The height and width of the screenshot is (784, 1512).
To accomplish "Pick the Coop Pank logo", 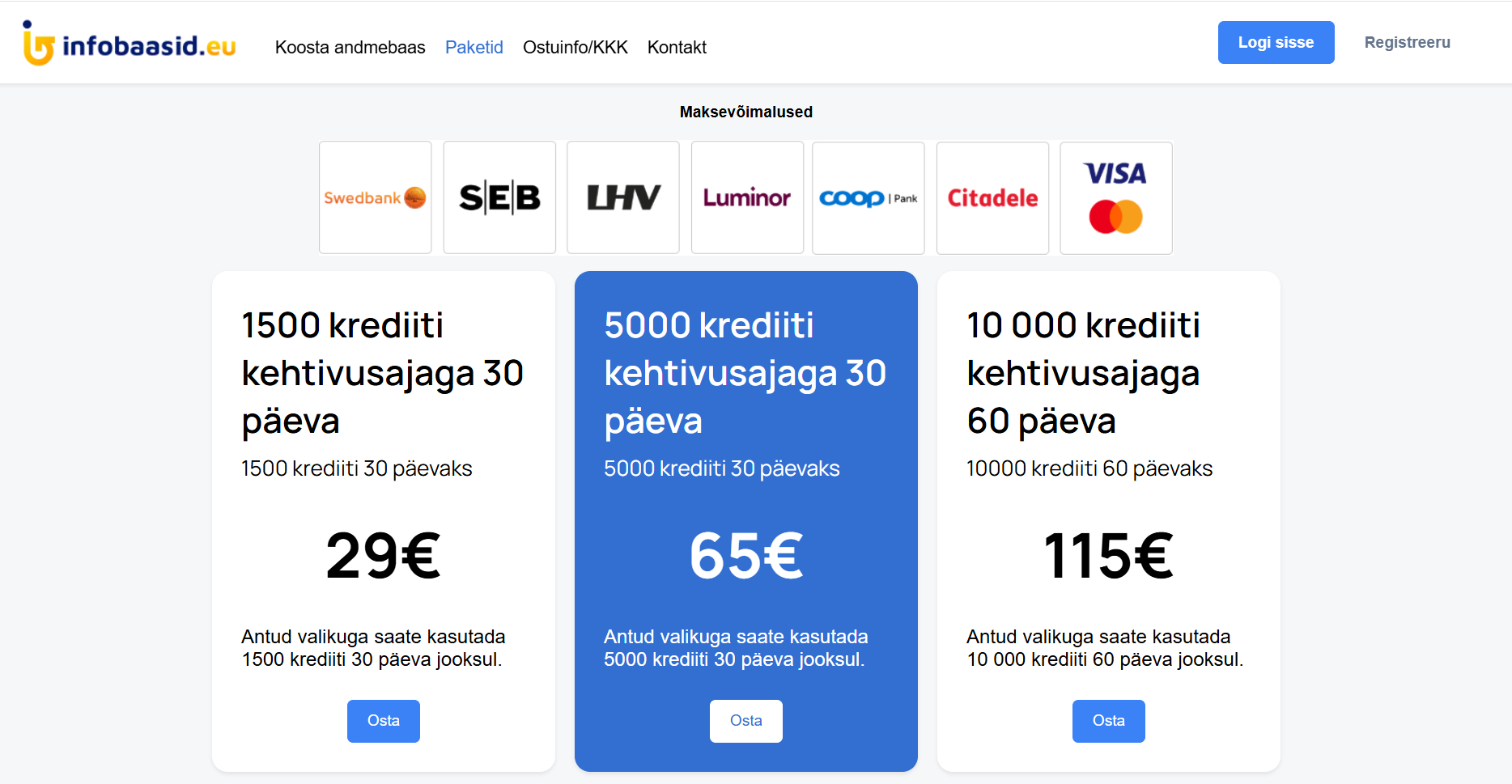I will pos(868,198).
